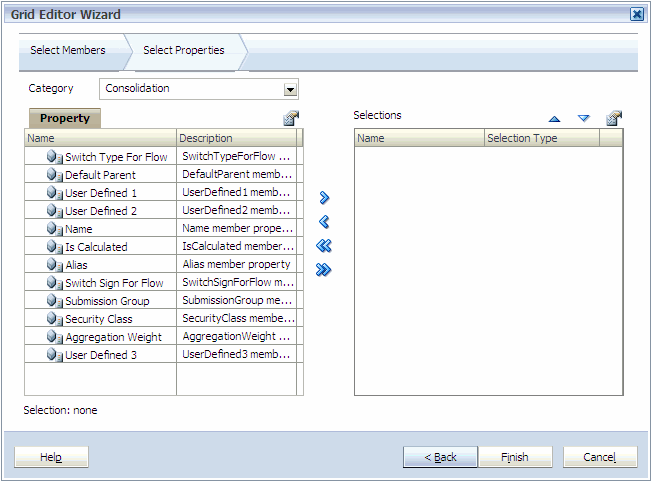
Task: Open Selections list options icon
Action: pyautogui.click(x=614, y=118)
